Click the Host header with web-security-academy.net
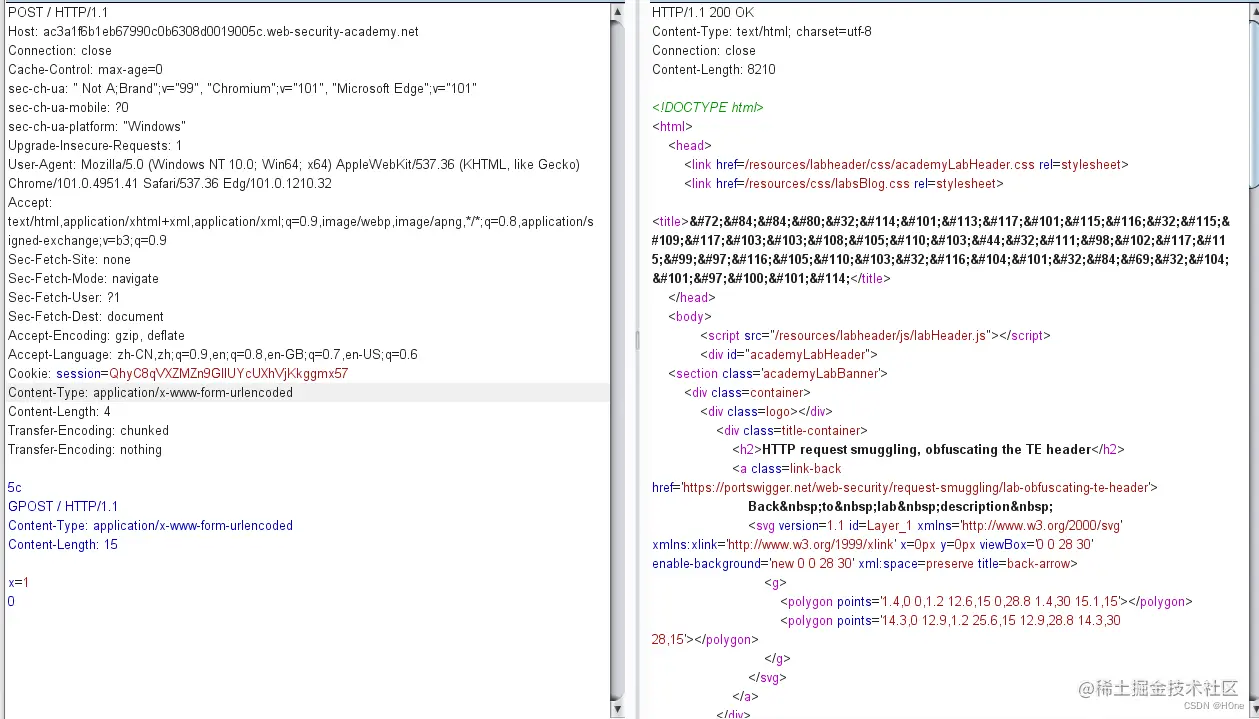The height and width of the screenshot is (719, 1259). (214, 31)
